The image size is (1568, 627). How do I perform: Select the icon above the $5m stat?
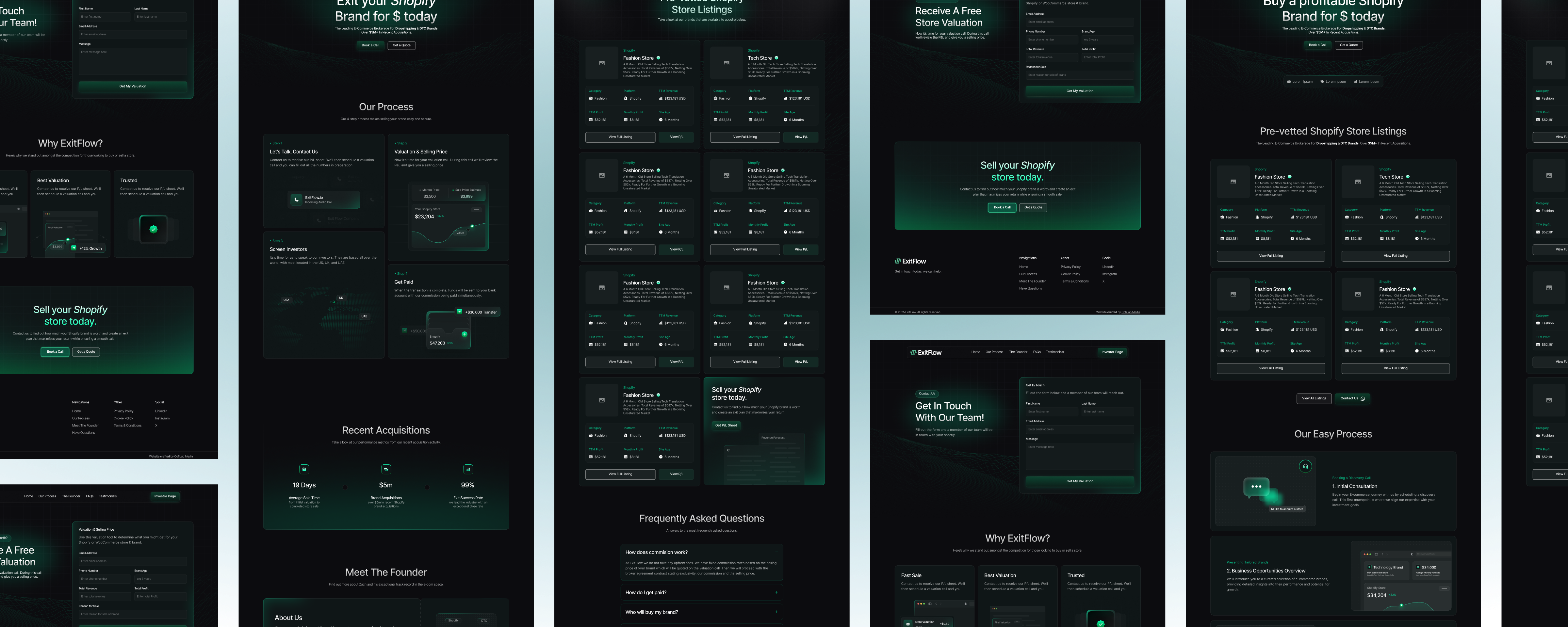[386, 469]
